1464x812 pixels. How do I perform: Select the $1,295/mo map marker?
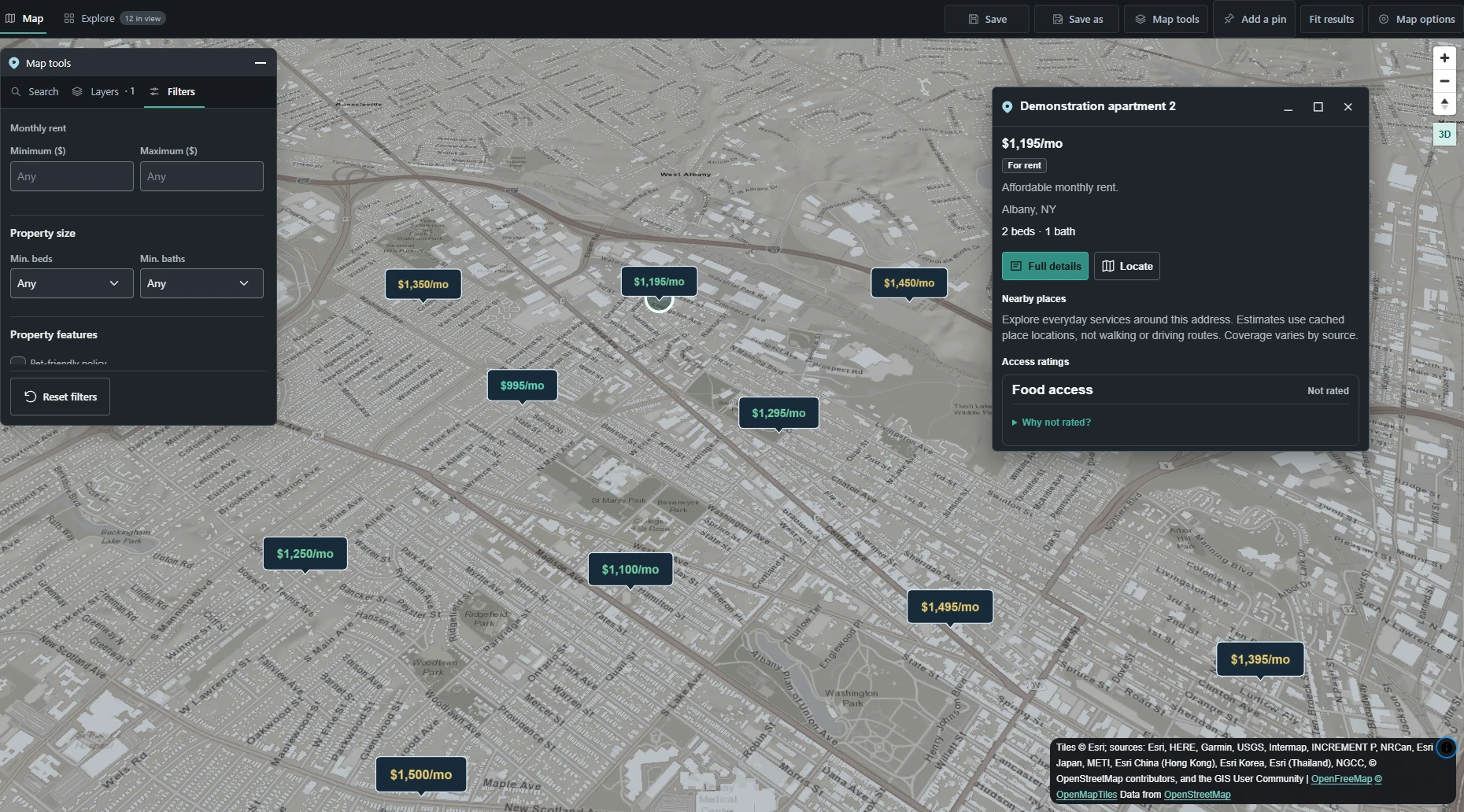coord(778,413)
